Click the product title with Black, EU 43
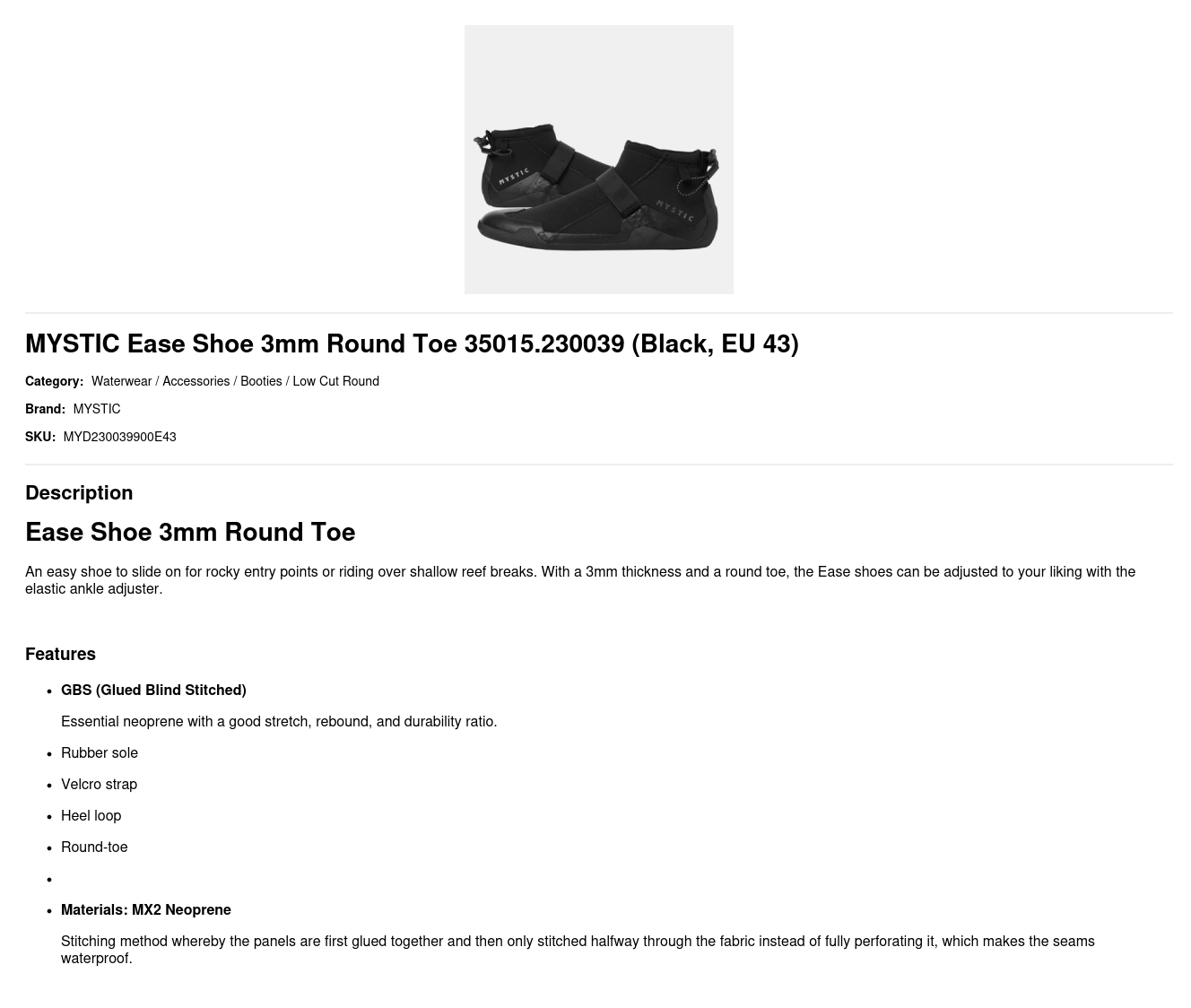This screenshot has width=1191, height=1008. tap(412, 343)
